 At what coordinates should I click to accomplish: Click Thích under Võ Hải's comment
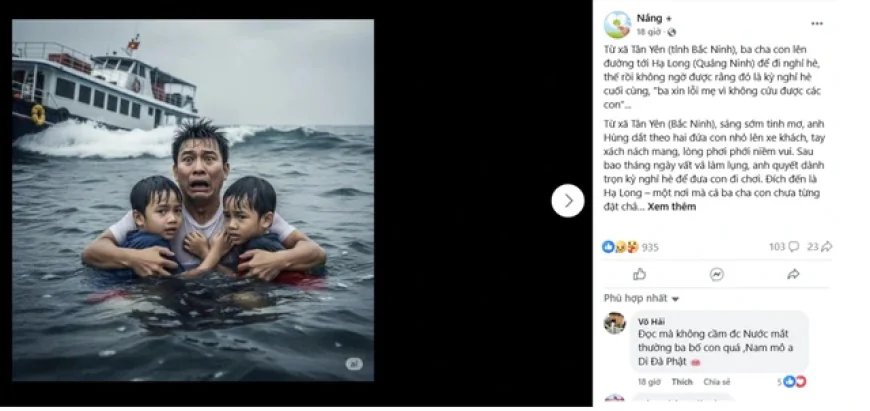click(681, 382)
